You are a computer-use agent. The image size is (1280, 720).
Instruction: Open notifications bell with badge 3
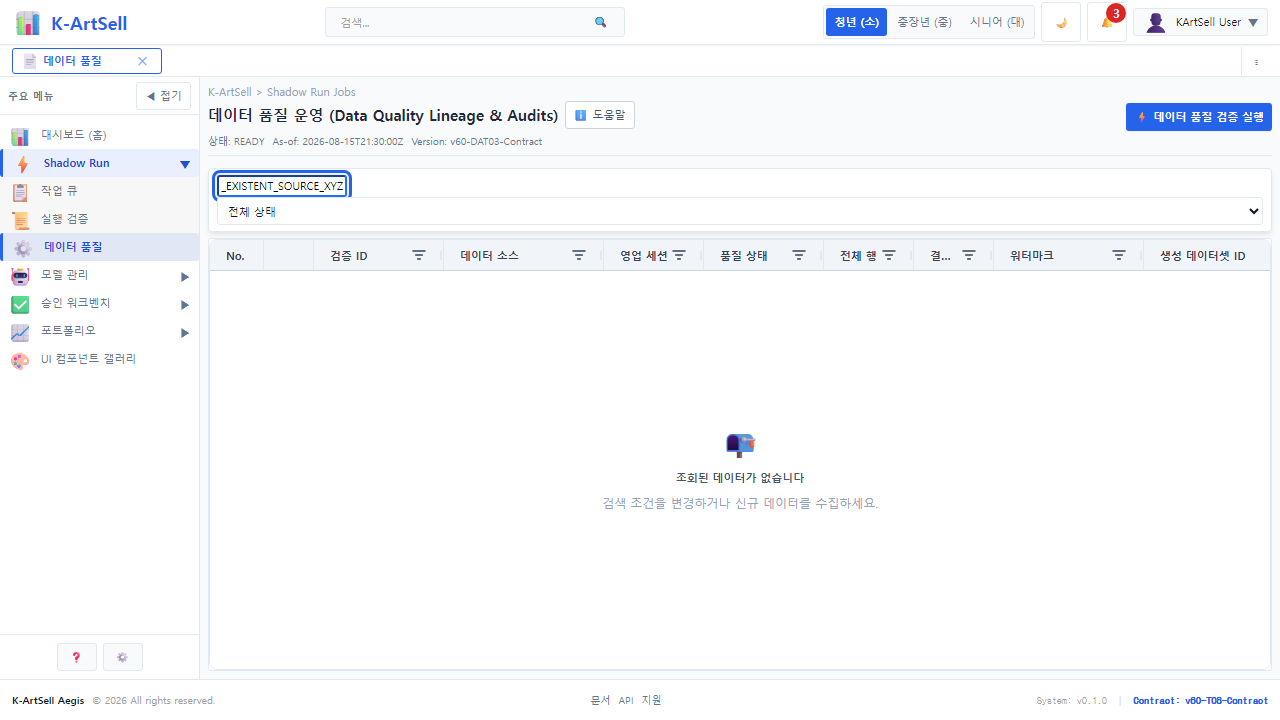click(1107, 22)
